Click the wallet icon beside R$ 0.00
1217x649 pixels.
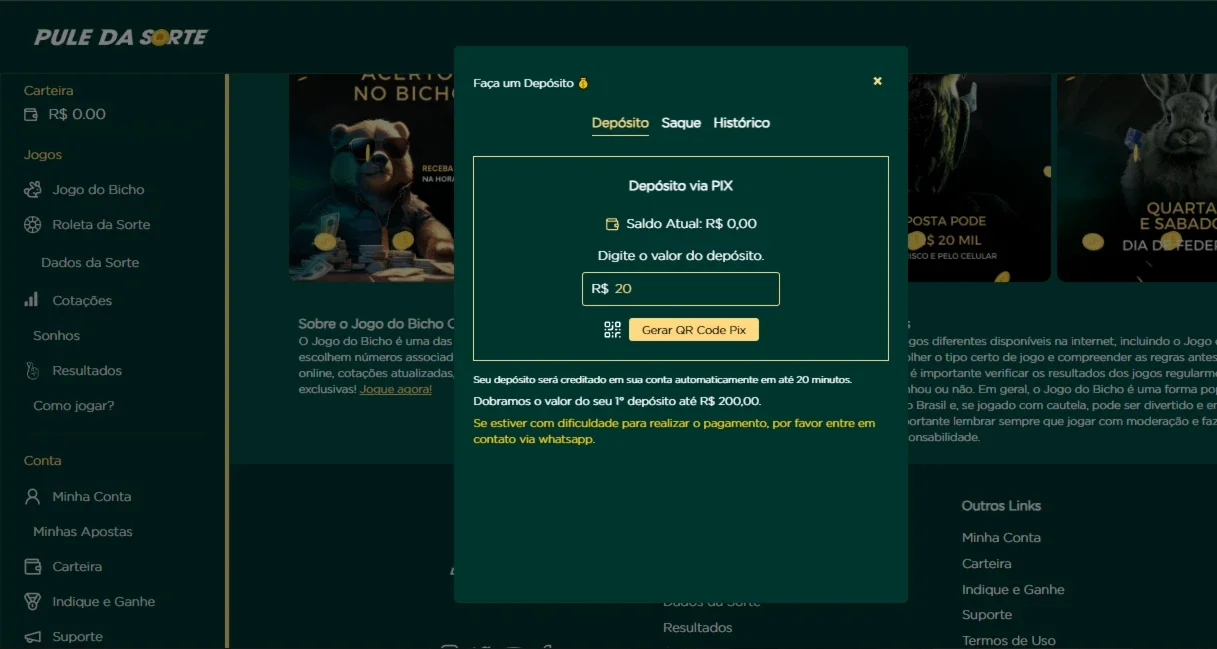(x=31, y=114)
